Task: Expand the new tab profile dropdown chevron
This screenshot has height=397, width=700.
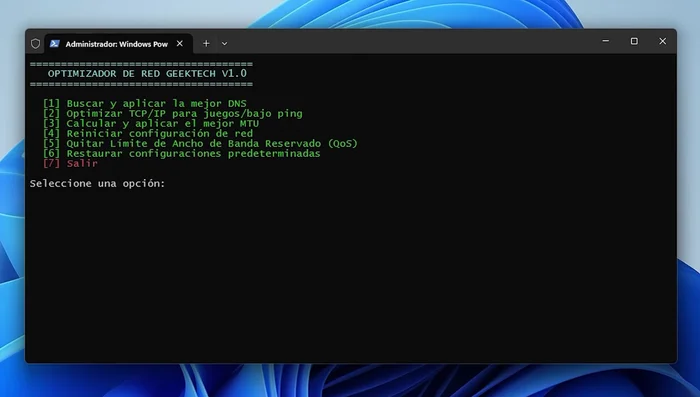Action: (225, 44)
